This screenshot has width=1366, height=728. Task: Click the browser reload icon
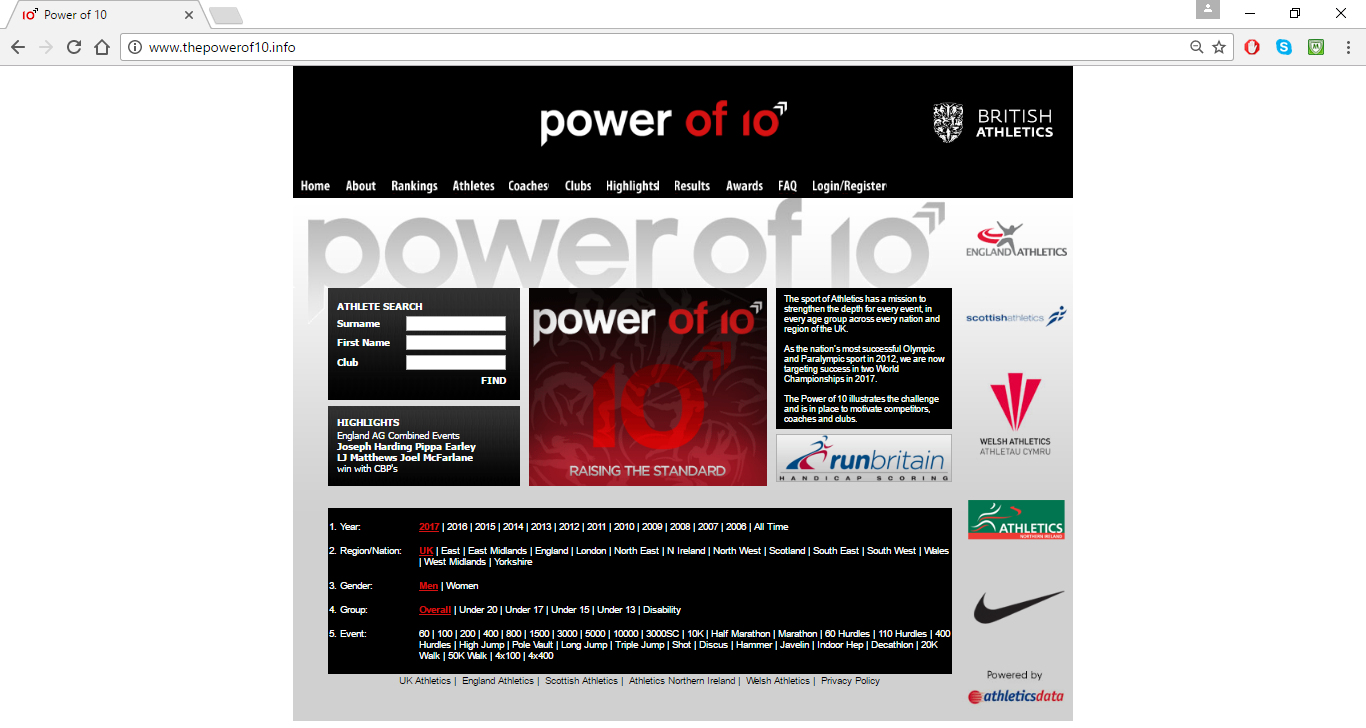coord(74,47)
